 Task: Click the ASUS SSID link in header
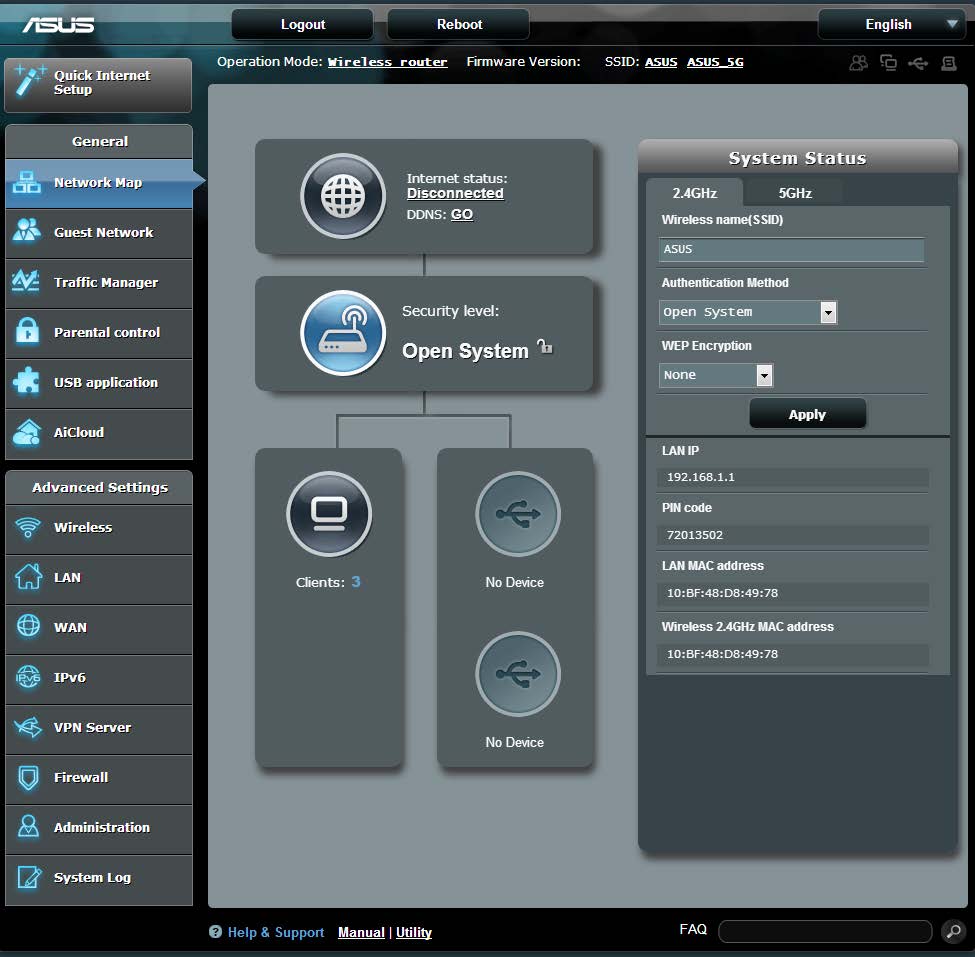tap(660, 62)
